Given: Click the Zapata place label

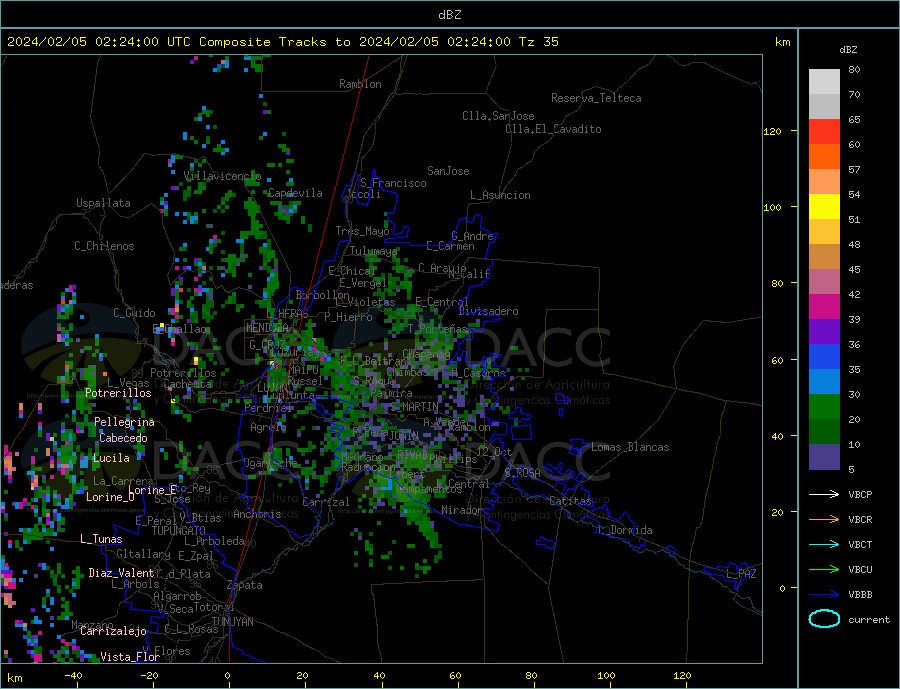Looking at the screenshot, I should 245,585.
